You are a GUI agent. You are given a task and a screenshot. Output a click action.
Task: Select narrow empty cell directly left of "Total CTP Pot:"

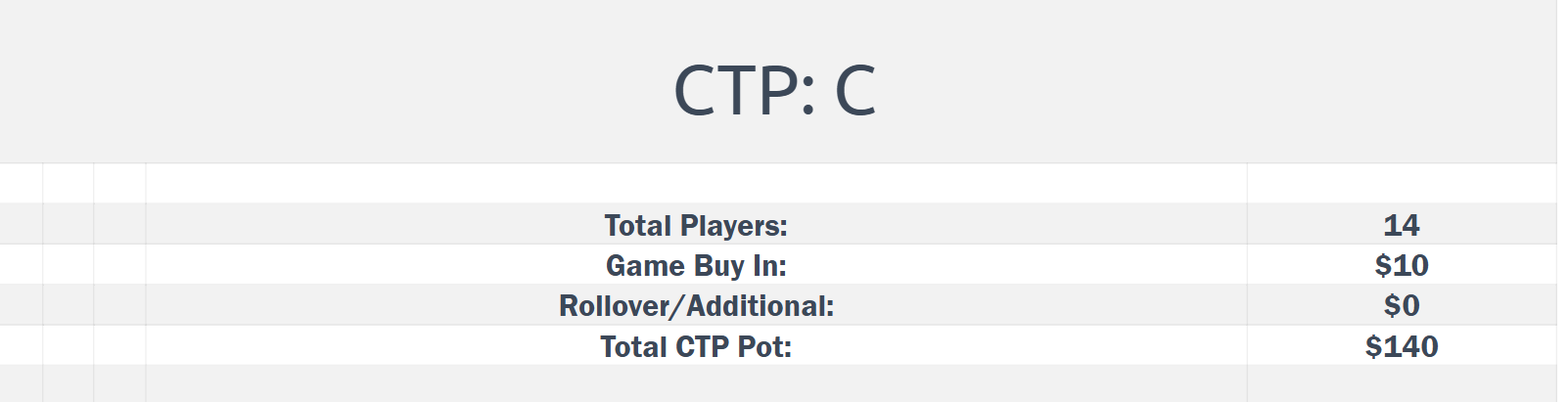coord(119,346)
